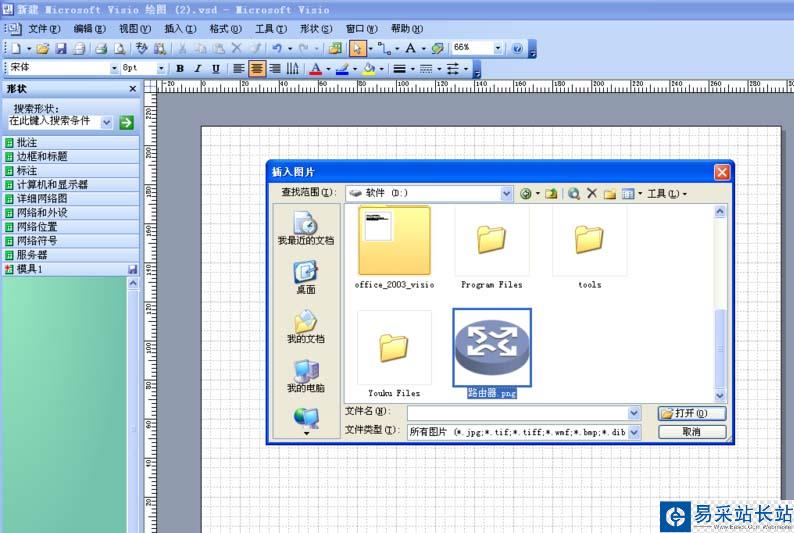Go to 我最近的文档 location
The height and width of the screenshot is (533, 794).
pos(306,228)
